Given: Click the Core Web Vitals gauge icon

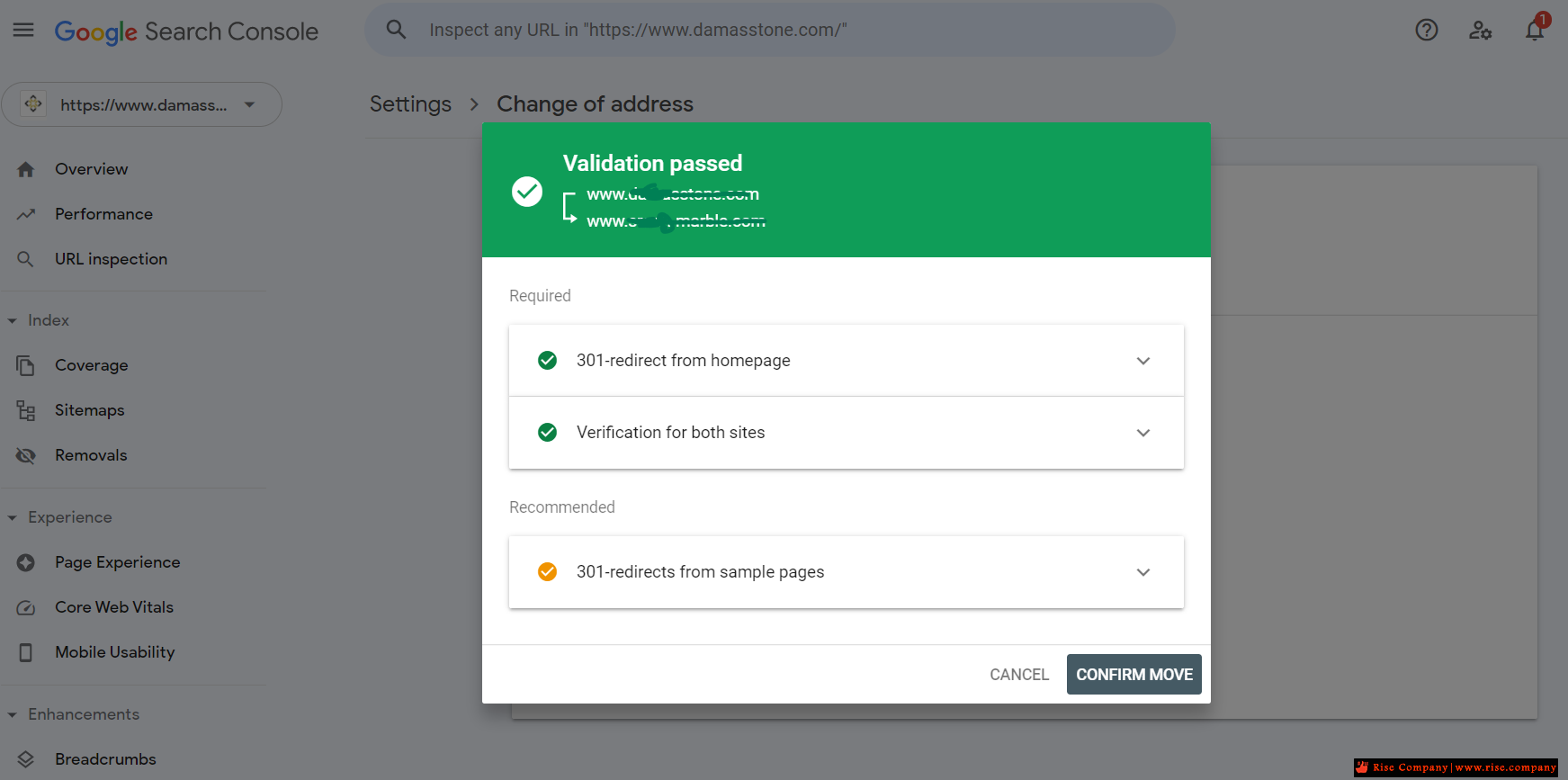Looking at the screenshot, I should tap(26, 607).
